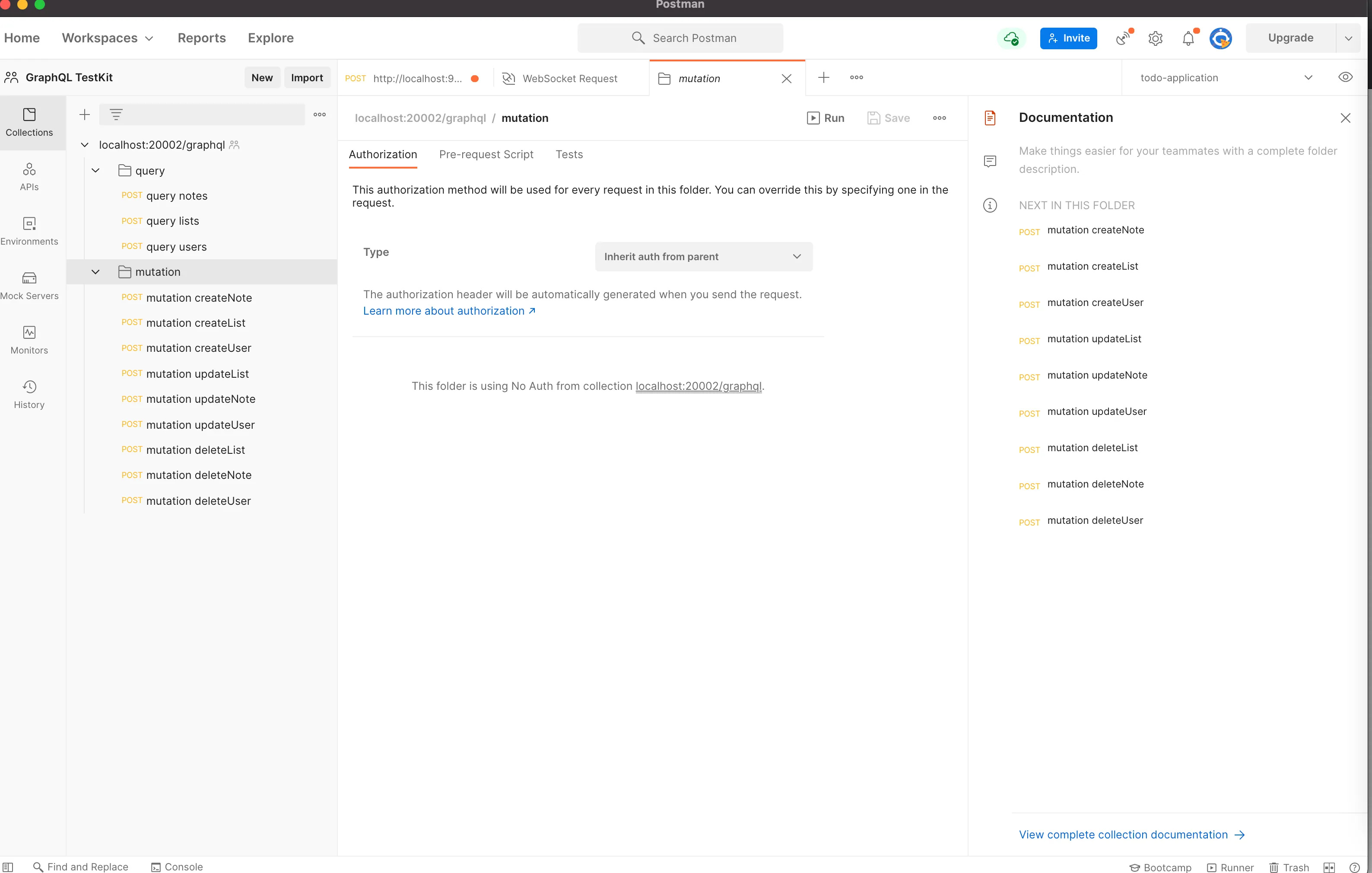Switch to the http://localhost:9... request tab
1372x873 pixels.
416,79
